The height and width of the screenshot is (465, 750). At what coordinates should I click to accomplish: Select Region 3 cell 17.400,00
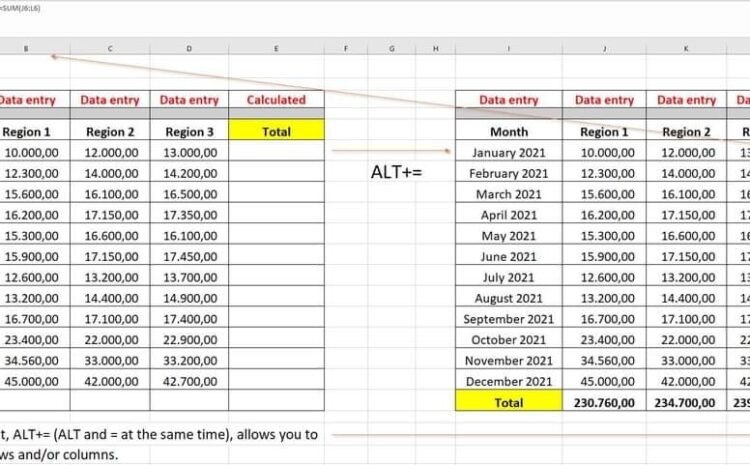click(x=189, y=319)
